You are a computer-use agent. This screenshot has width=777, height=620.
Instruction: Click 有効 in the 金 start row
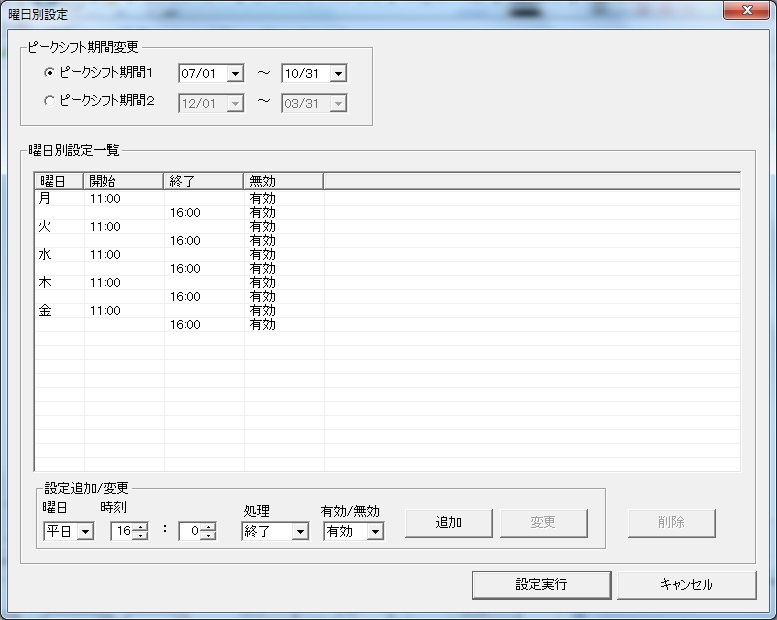(263, 311)
